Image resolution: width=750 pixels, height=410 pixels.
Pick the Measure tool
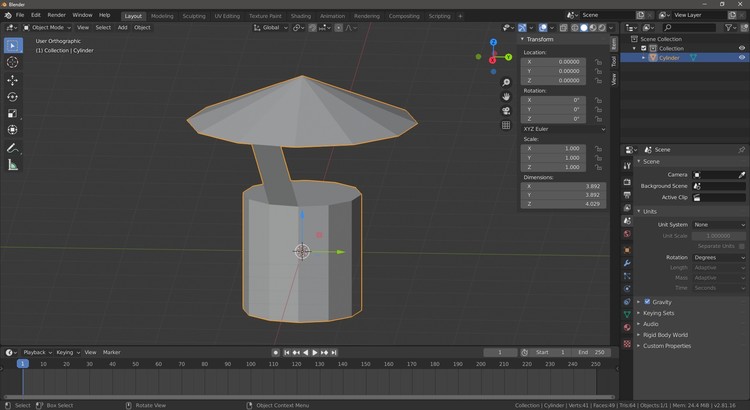click(x=13, y=165)
